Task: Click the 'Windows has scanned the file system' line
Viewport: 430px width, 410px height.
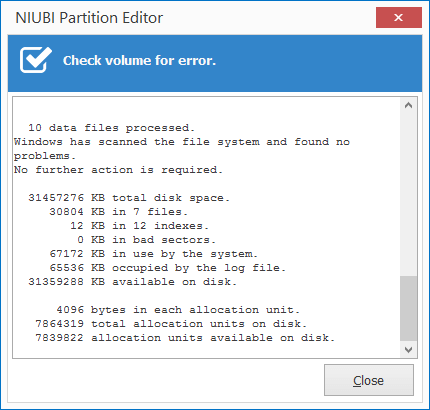Action: pyautogui.click(x=182, y=142)
